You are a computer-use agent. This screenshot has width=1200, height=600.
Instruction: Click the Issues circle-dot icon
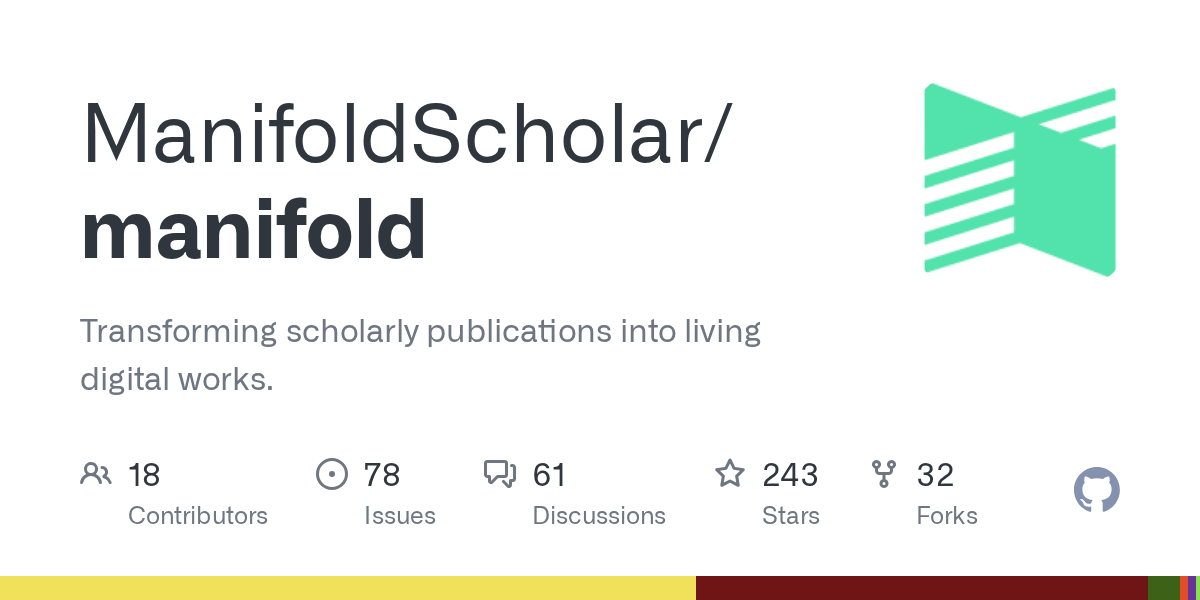click(331, 474)
